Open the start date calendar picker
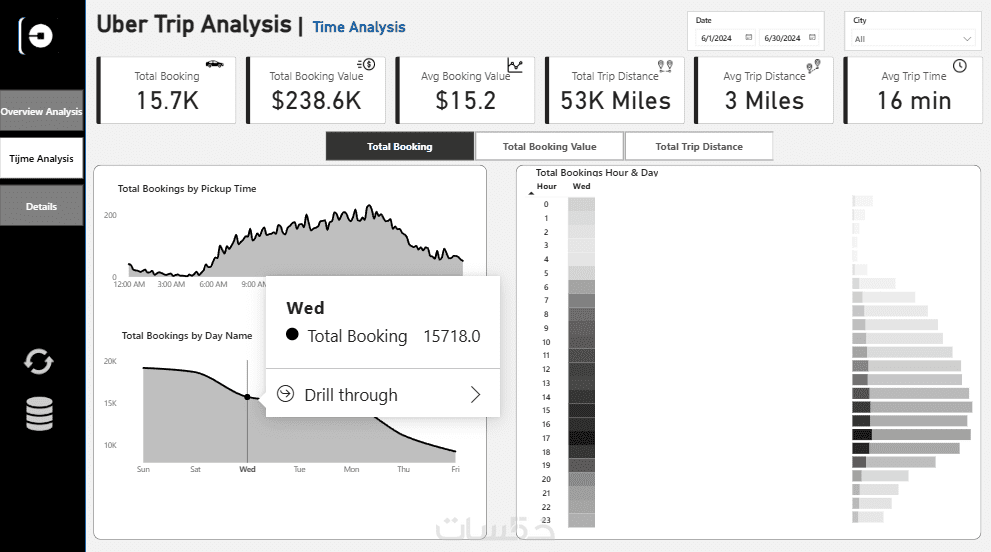This screenshot has height=552, width=991. (x=749, y=38)
